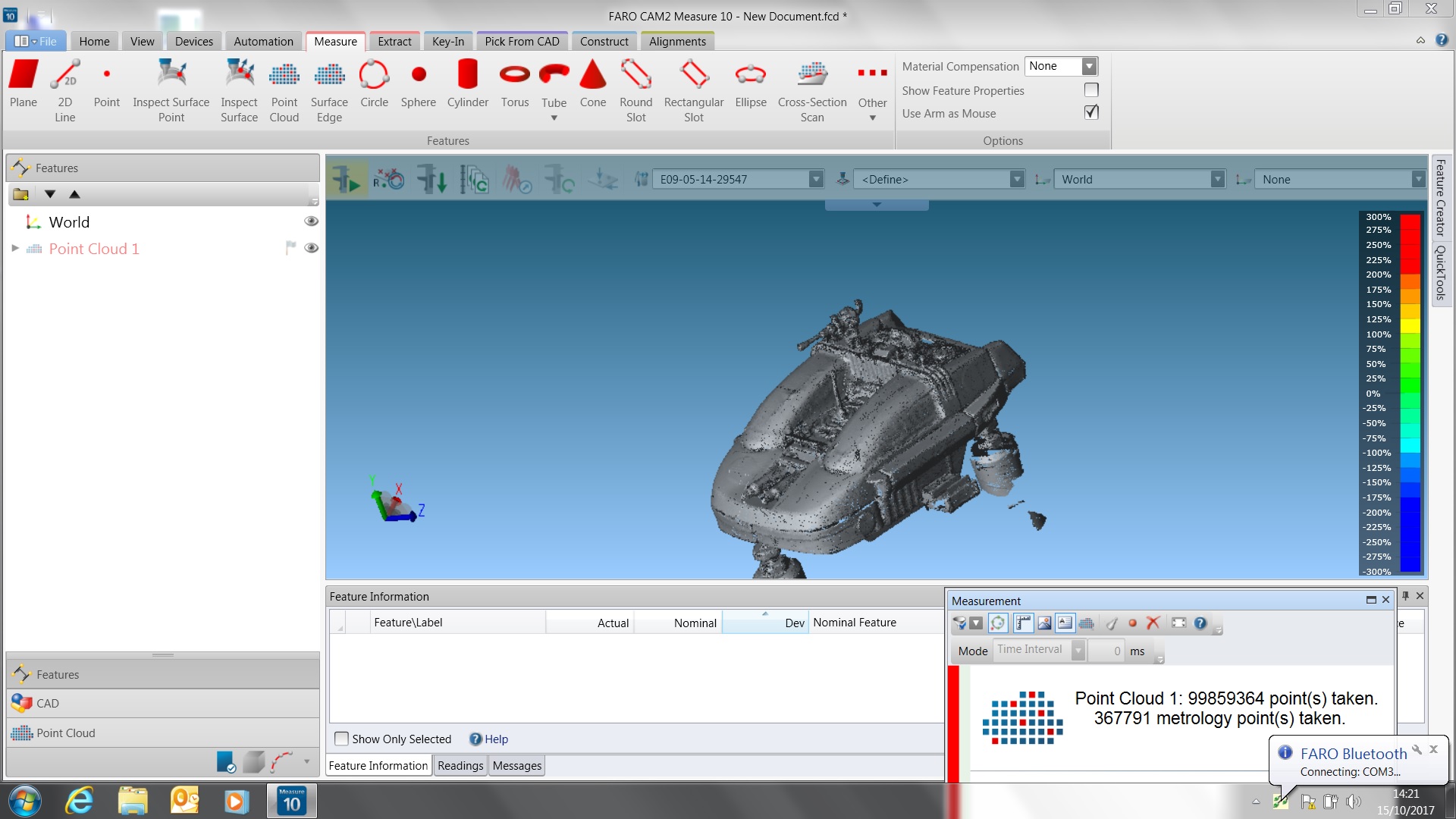Uncheck Use Arm as Mouse
Image resolution: width=1456 pixels, height=819 pixels.
(1091, 113)
